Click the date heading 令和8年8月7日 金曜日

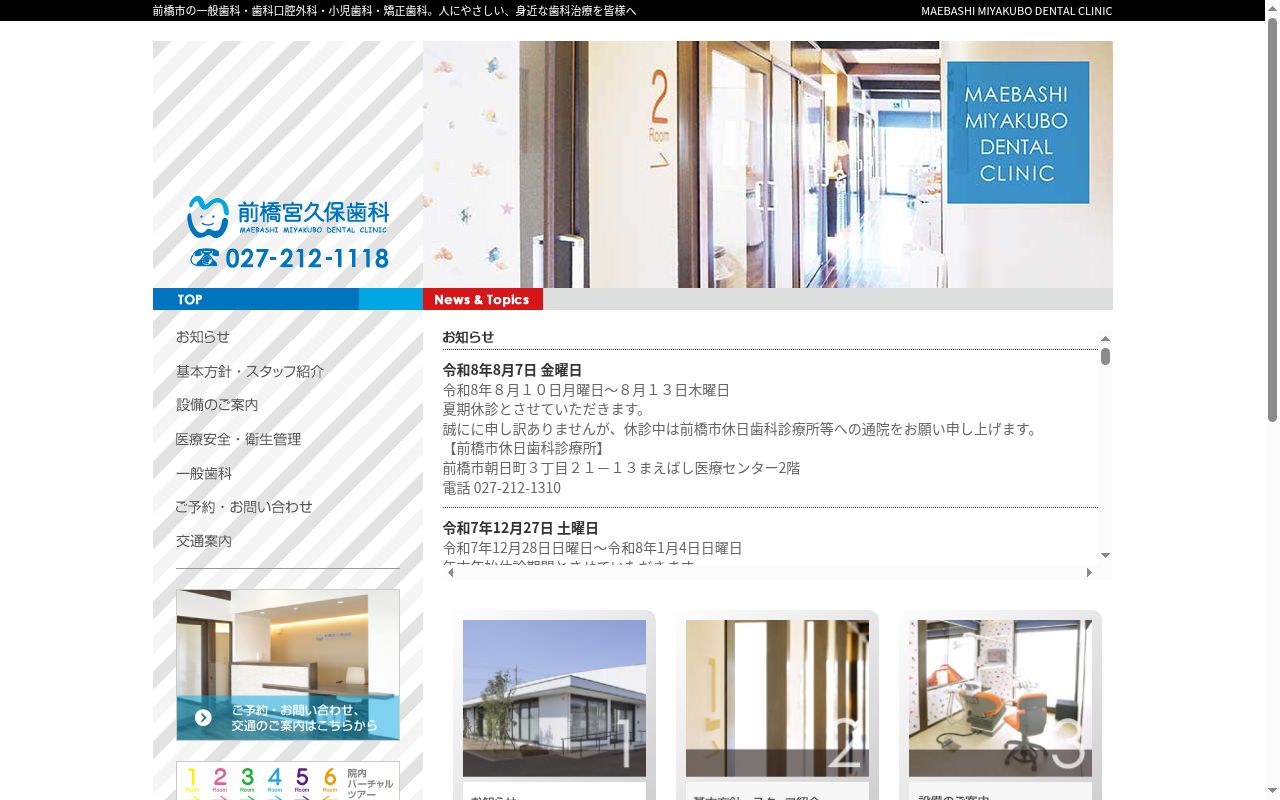click(512, 370)
